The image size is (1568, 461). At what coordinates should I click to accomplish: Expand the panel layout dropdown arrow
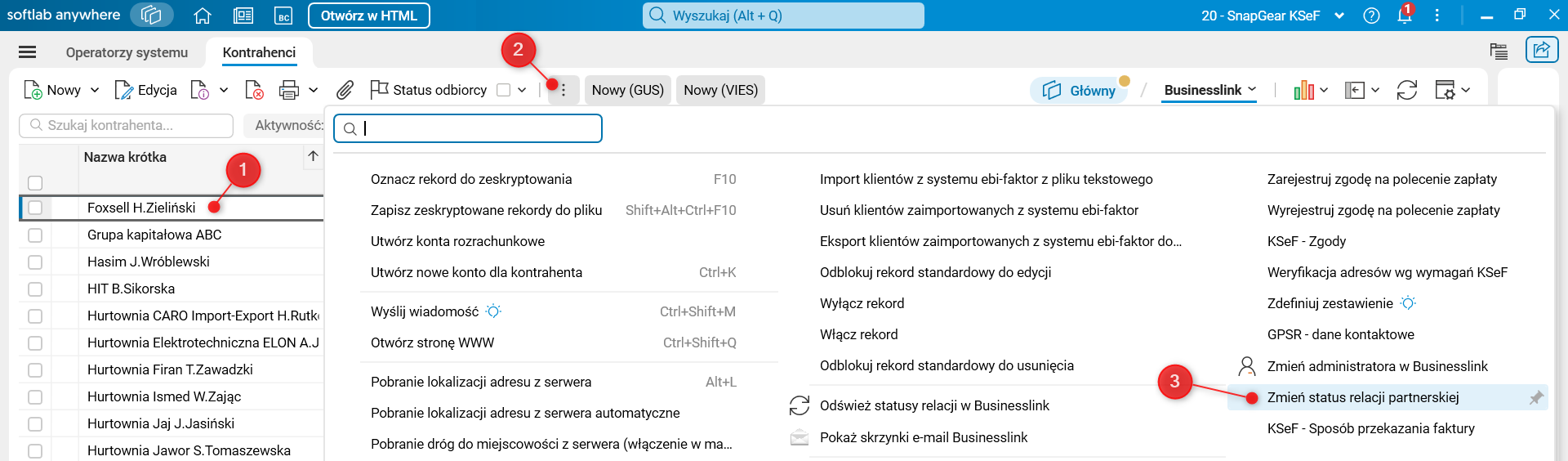point(1375,90)
